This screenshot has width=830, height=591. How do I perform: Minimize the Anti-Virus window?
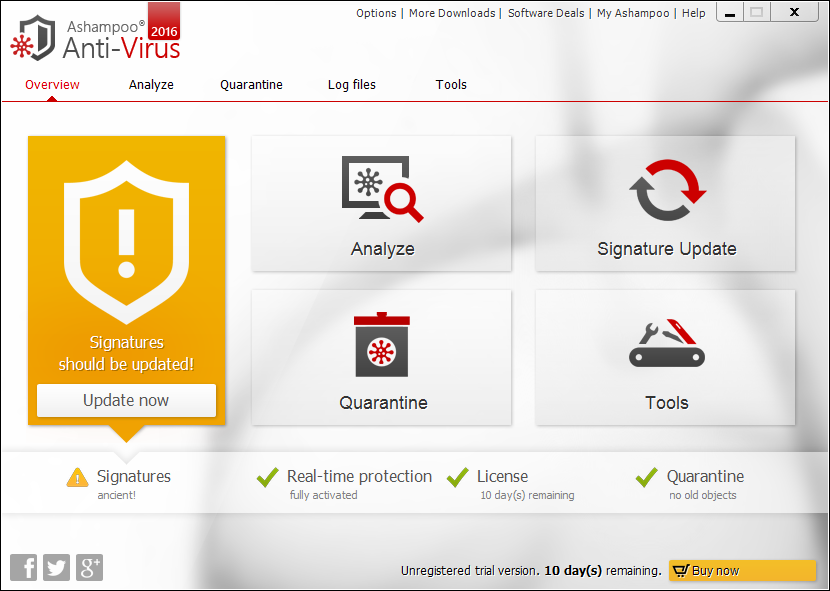(x=730, y=13)
